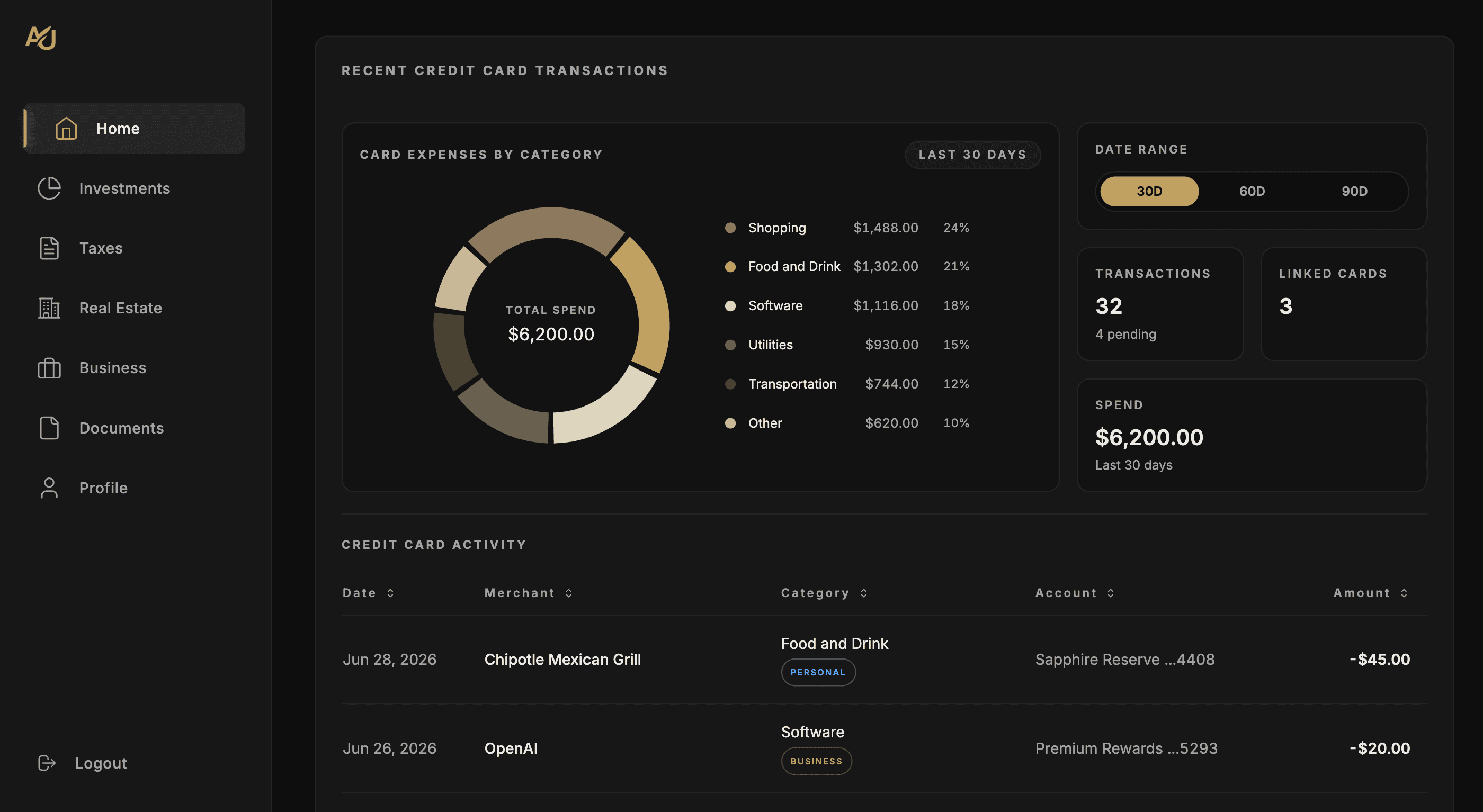Click the -$45.00 amount
1483x812 pixels.
pos(1379,660)
